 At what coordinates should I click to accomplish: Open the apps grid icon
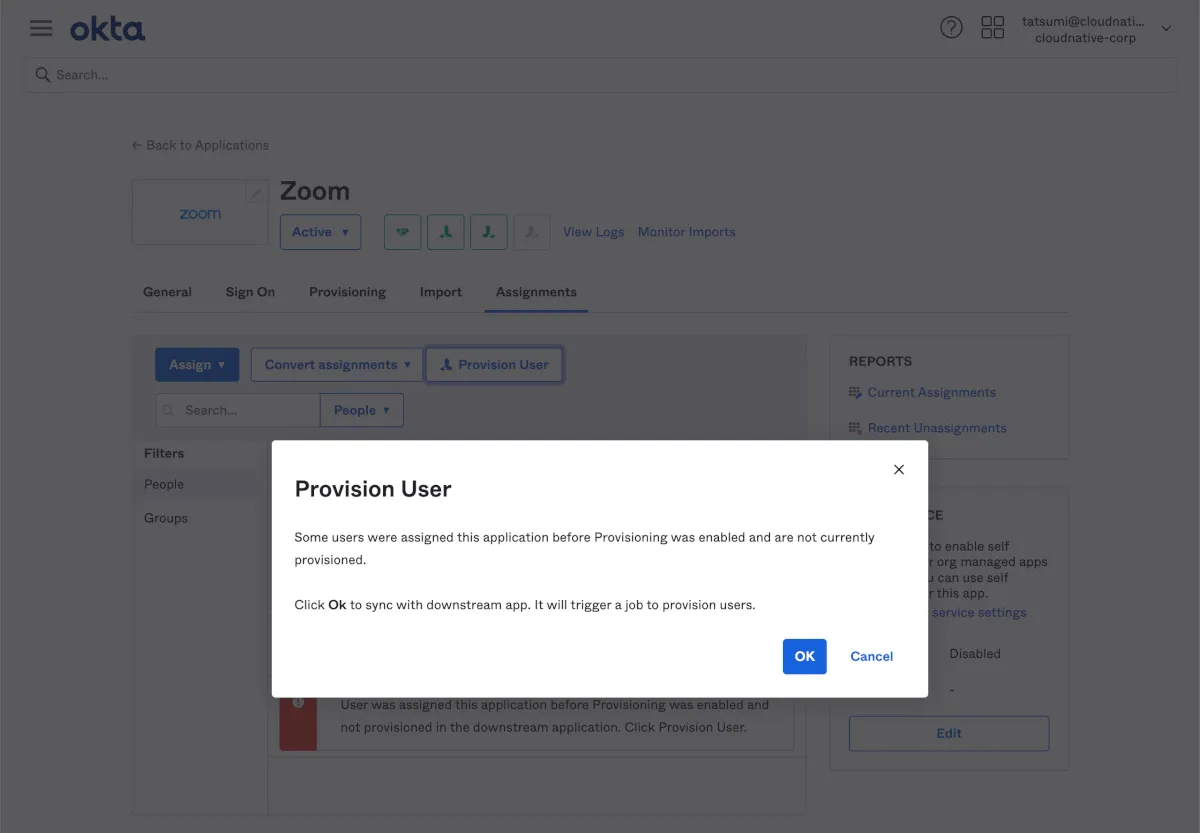[x=992, y=28]
